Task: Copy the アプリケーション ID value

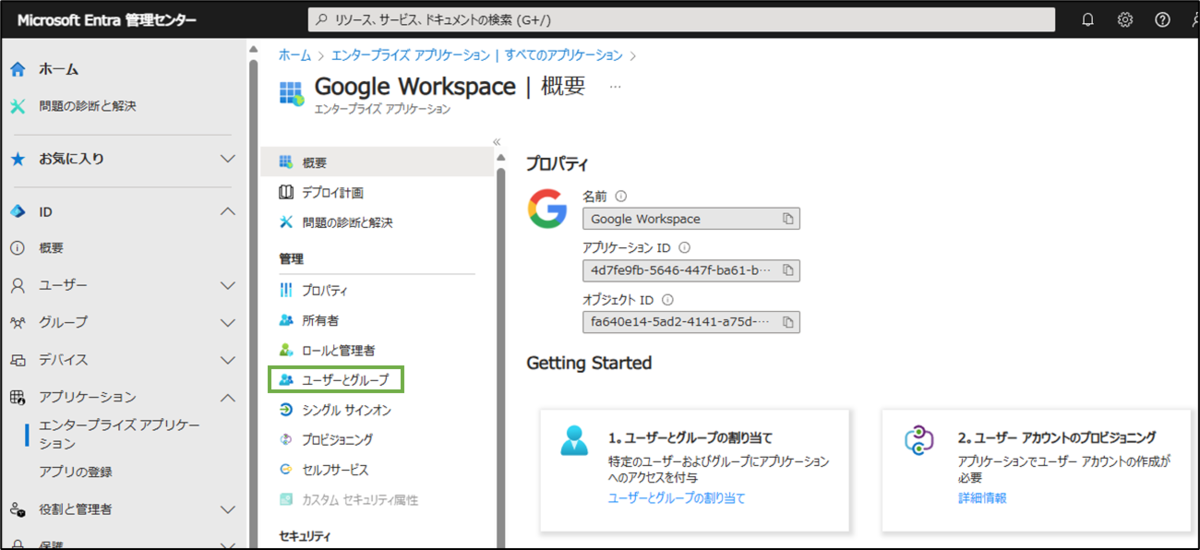Action: (787, 270)
